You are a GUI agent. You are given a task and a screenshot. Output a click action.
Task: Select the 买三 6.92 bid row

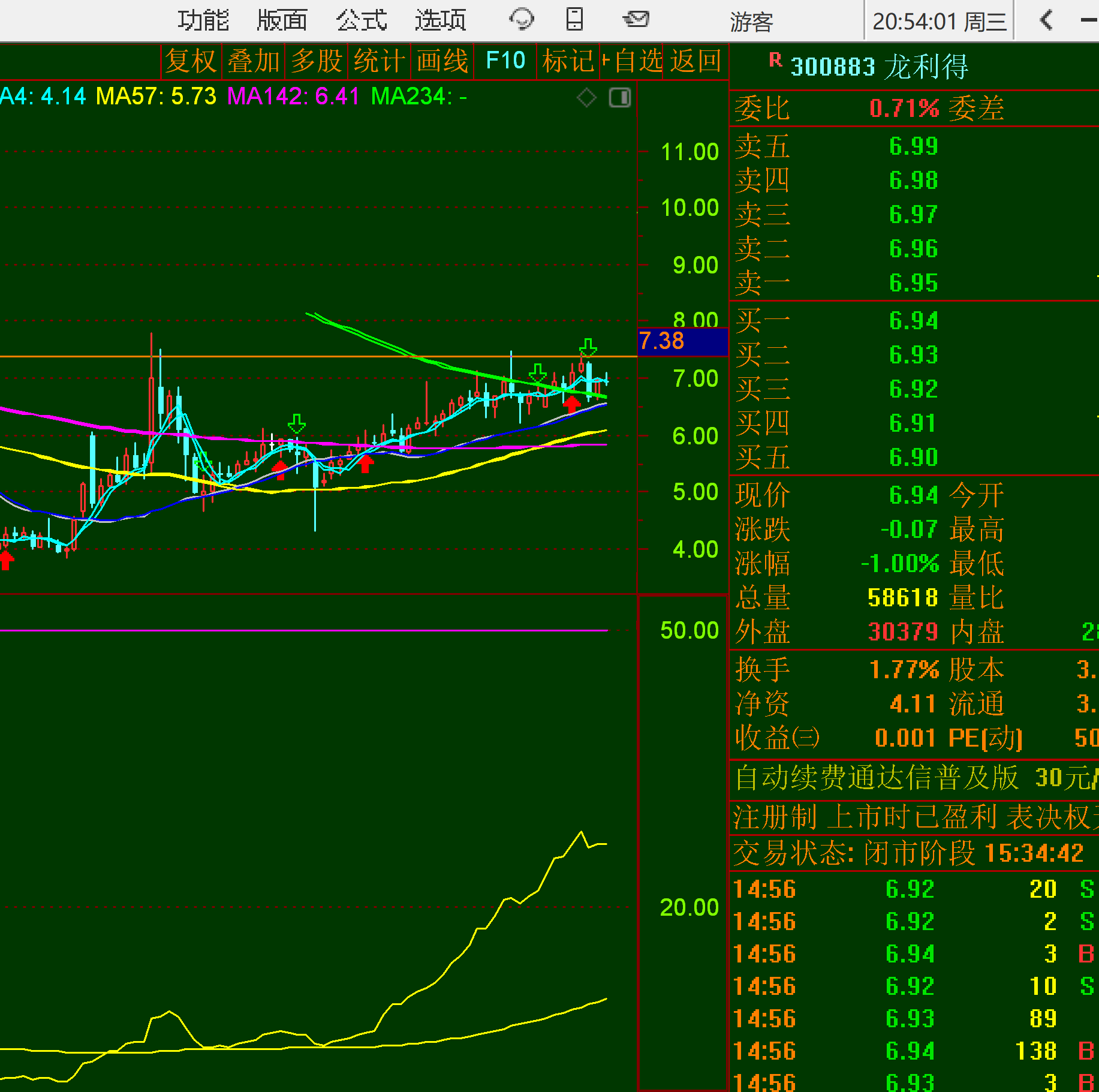914,389
